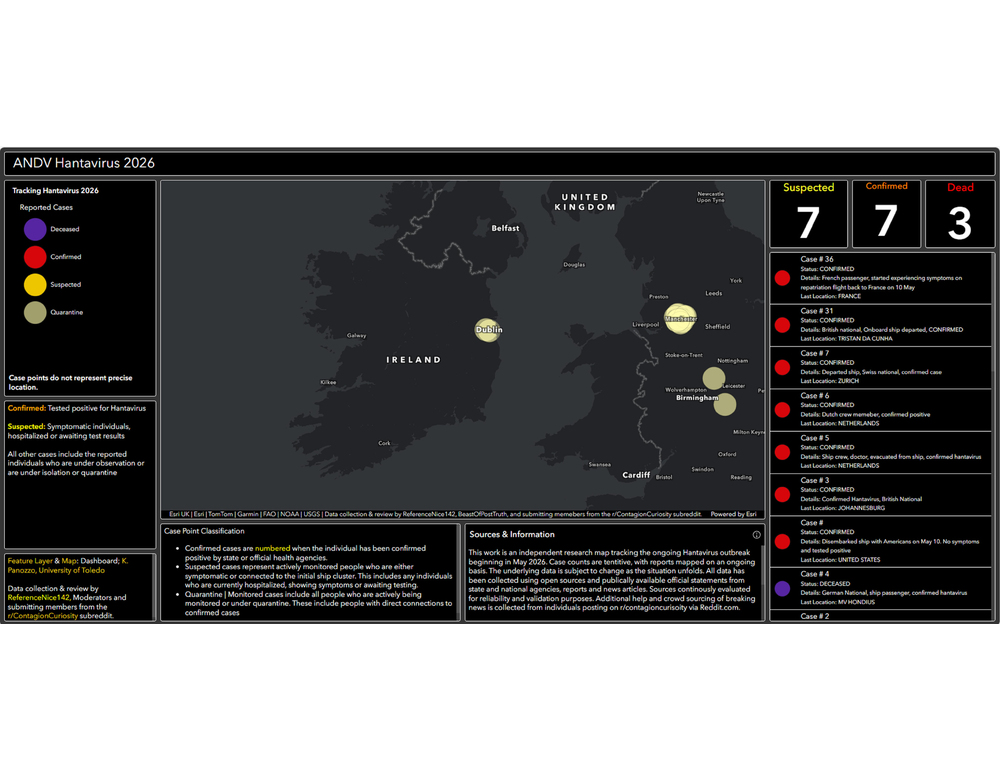Click the Confirmed 7 indicator card
1000x770 pixels.
point(886,214)
